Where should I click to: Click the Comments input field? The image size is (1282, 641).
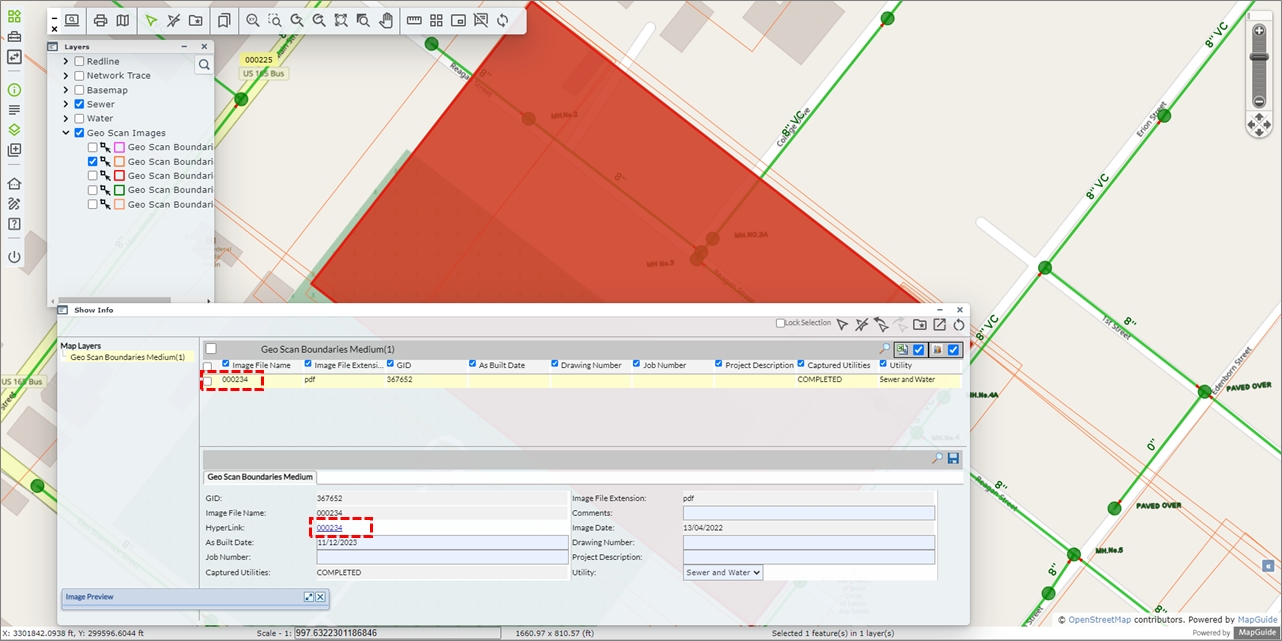pos(808,513)
